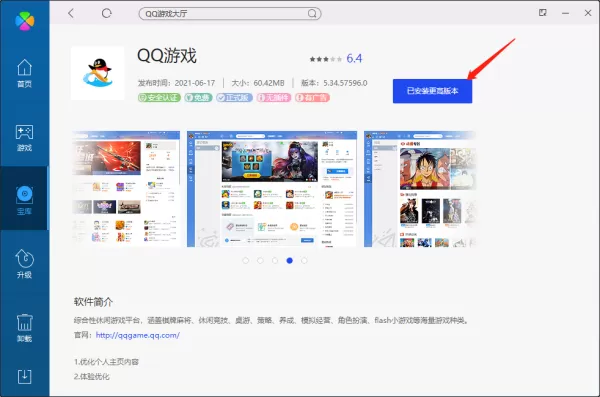Click the 无插件 pink badge
This screenshot has height=397, width=600.
[x=274, y=98]
